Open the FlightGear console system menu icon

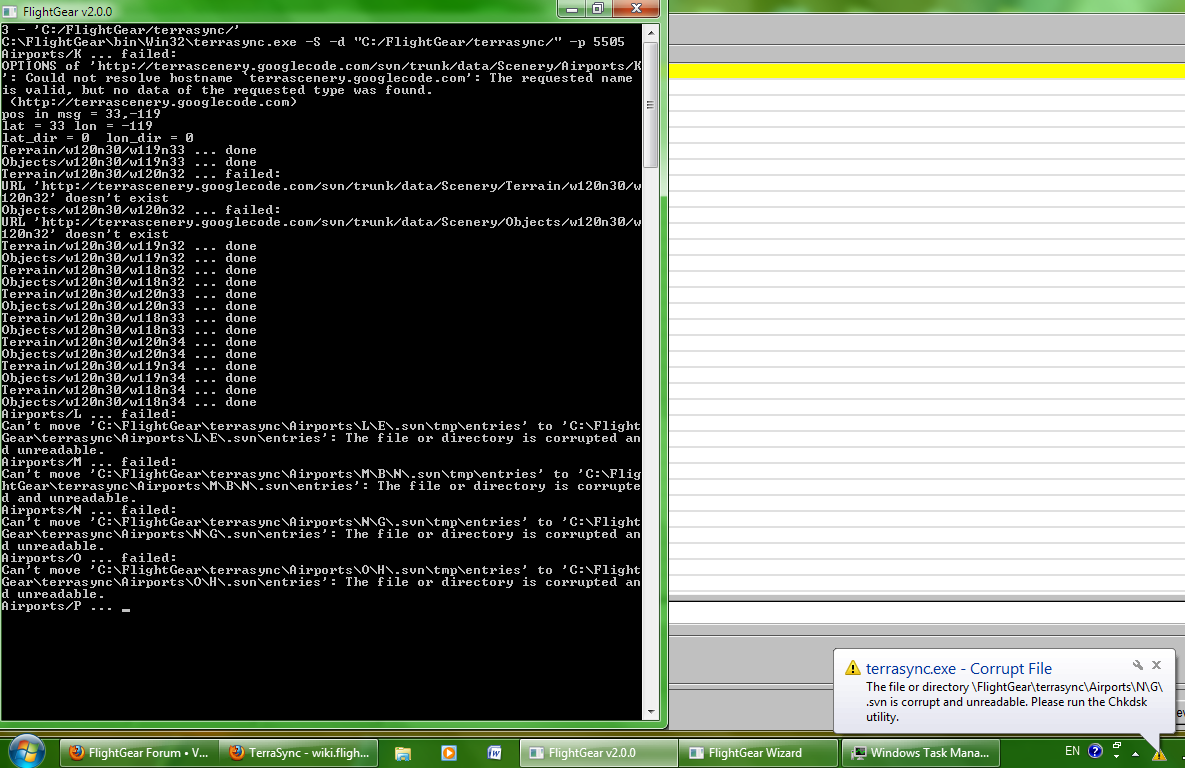point(10,11)
